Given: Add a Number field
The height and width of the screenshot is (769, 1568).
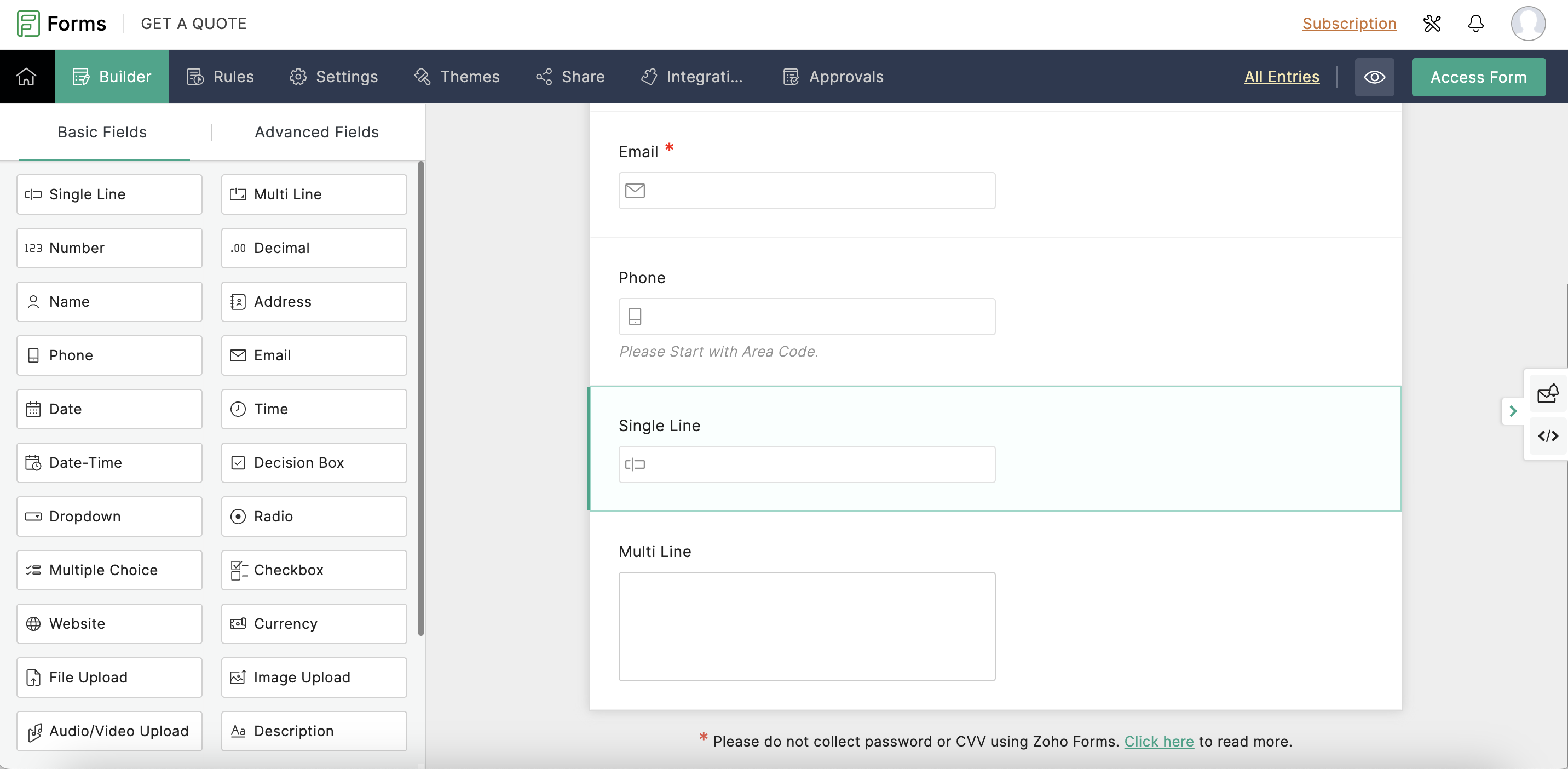Looking at the screenshot, I should pyautogui.click(x=109, y=248).
